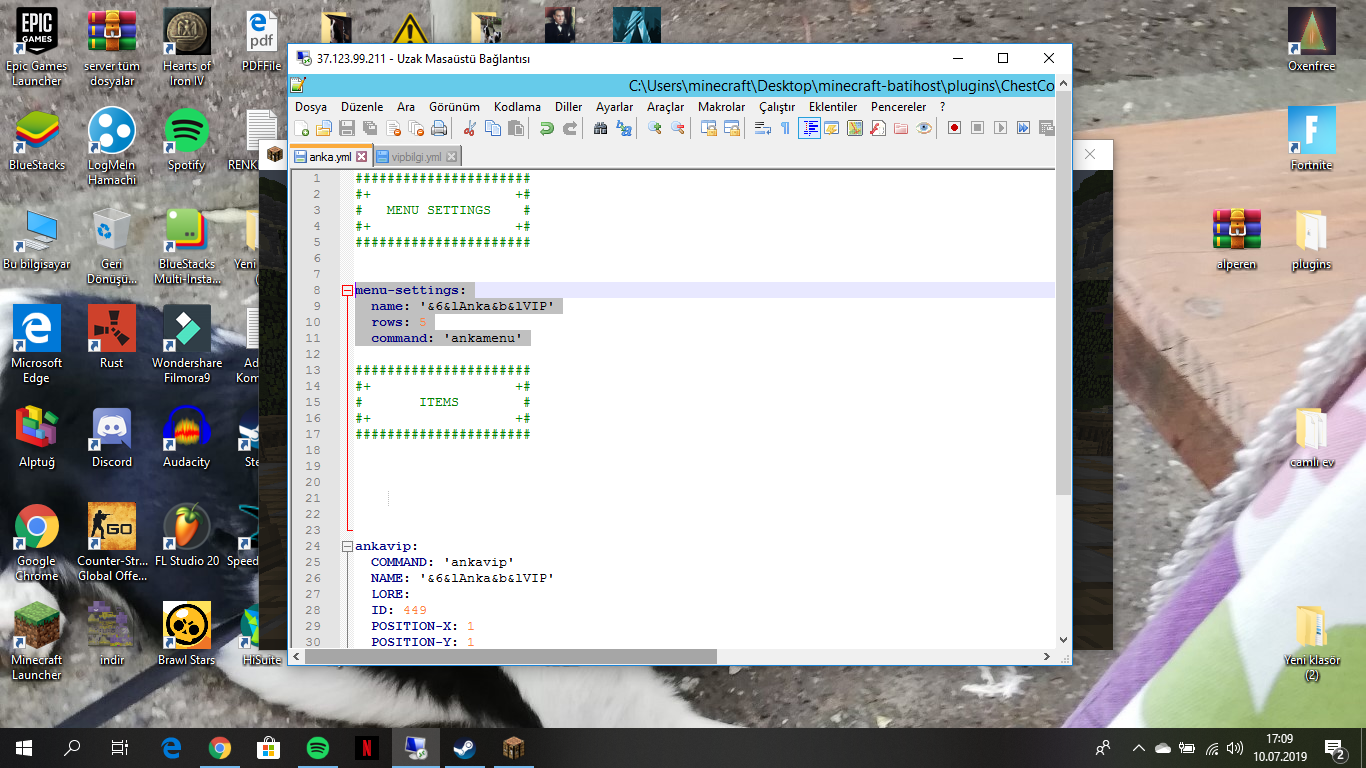1366x768 pixels.
Task: Select the Spotify desktop shortcut
Action: [186, 138]
